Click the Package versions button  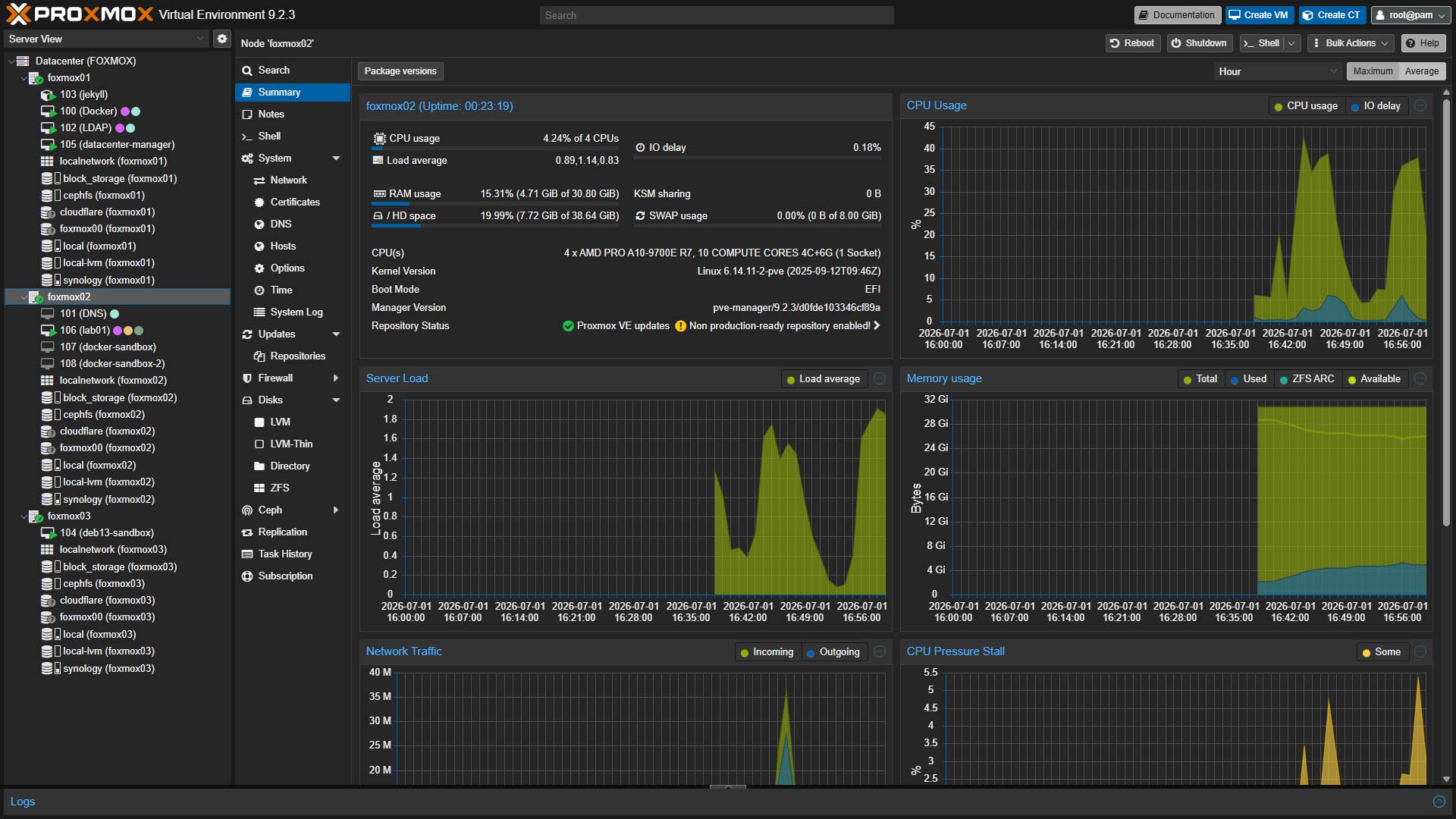point(400,71)
